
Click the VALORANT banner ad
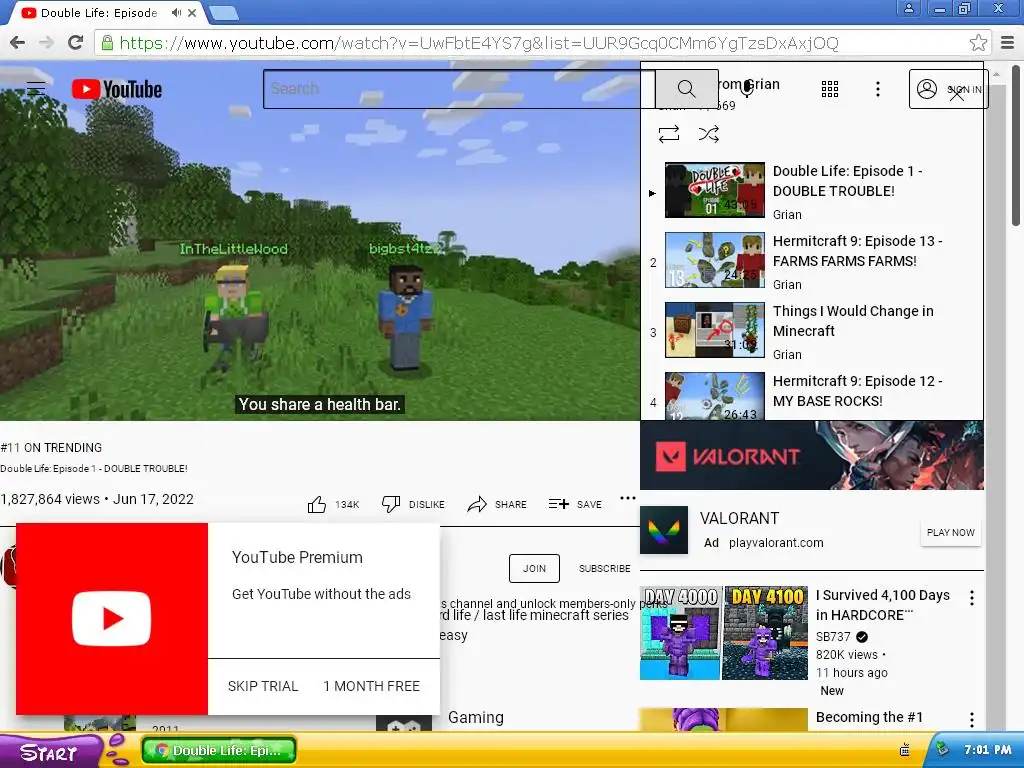click(812, 455)
